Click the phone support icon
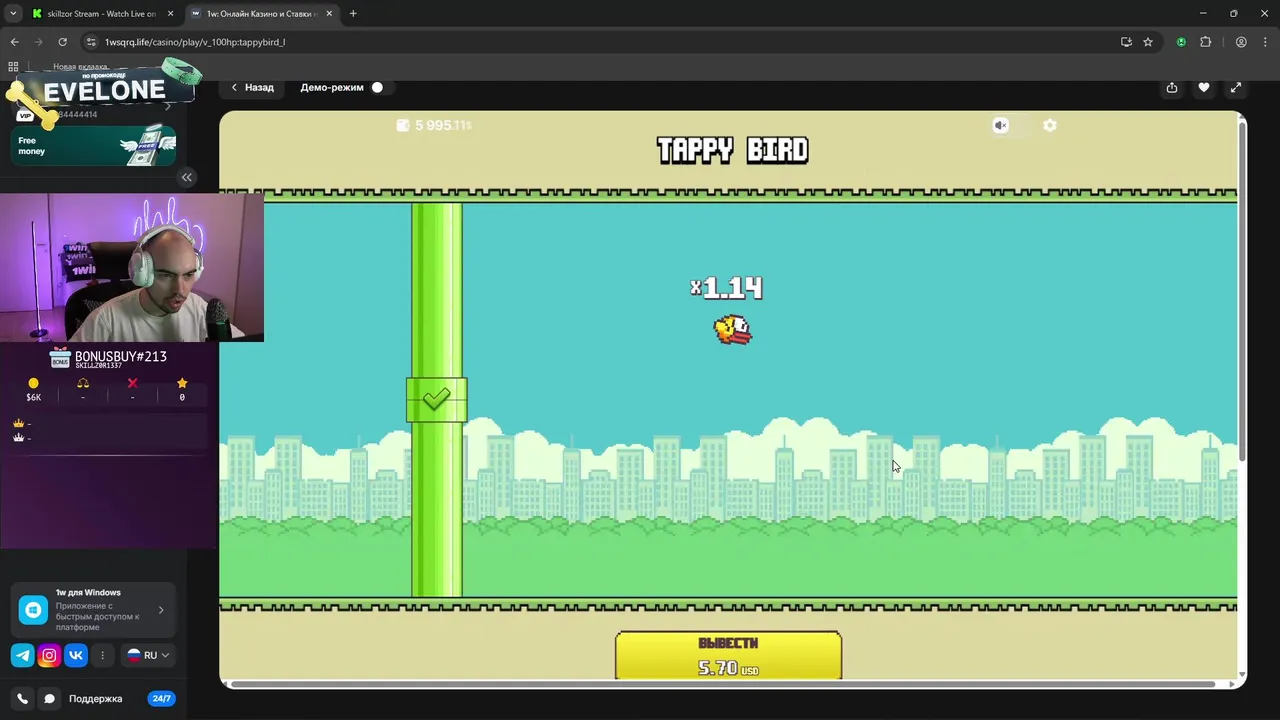The height and width of the screenshot is (720, 1280). tap(22, 698)
